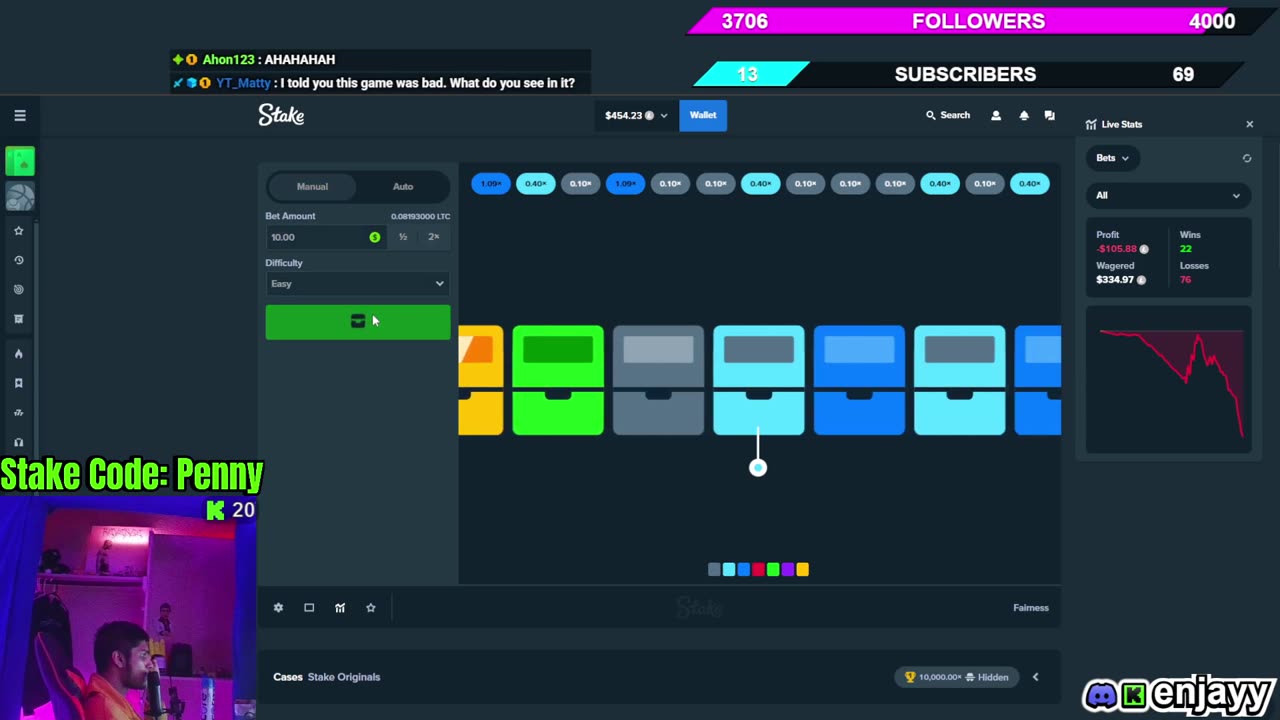Open the hamburger menu in the sidebar
This screenshot has width=1280, height=720.
tap(19, 115)
